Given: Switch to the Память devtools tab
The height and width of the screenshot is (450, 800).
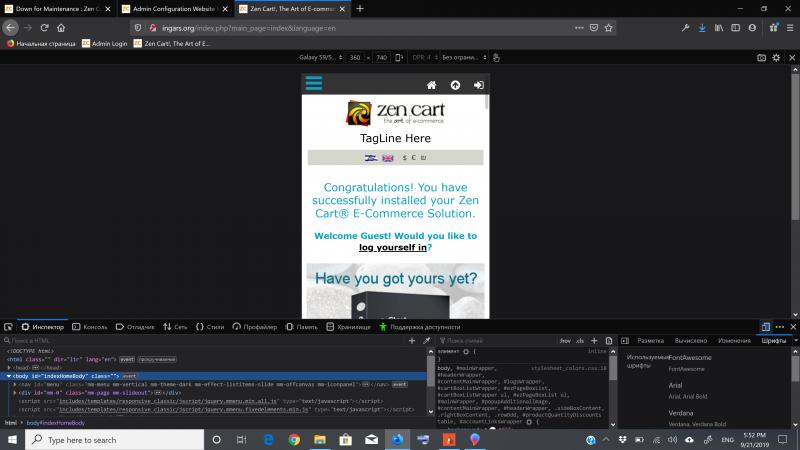Looking at the screenshot, I should pos(302,327).
